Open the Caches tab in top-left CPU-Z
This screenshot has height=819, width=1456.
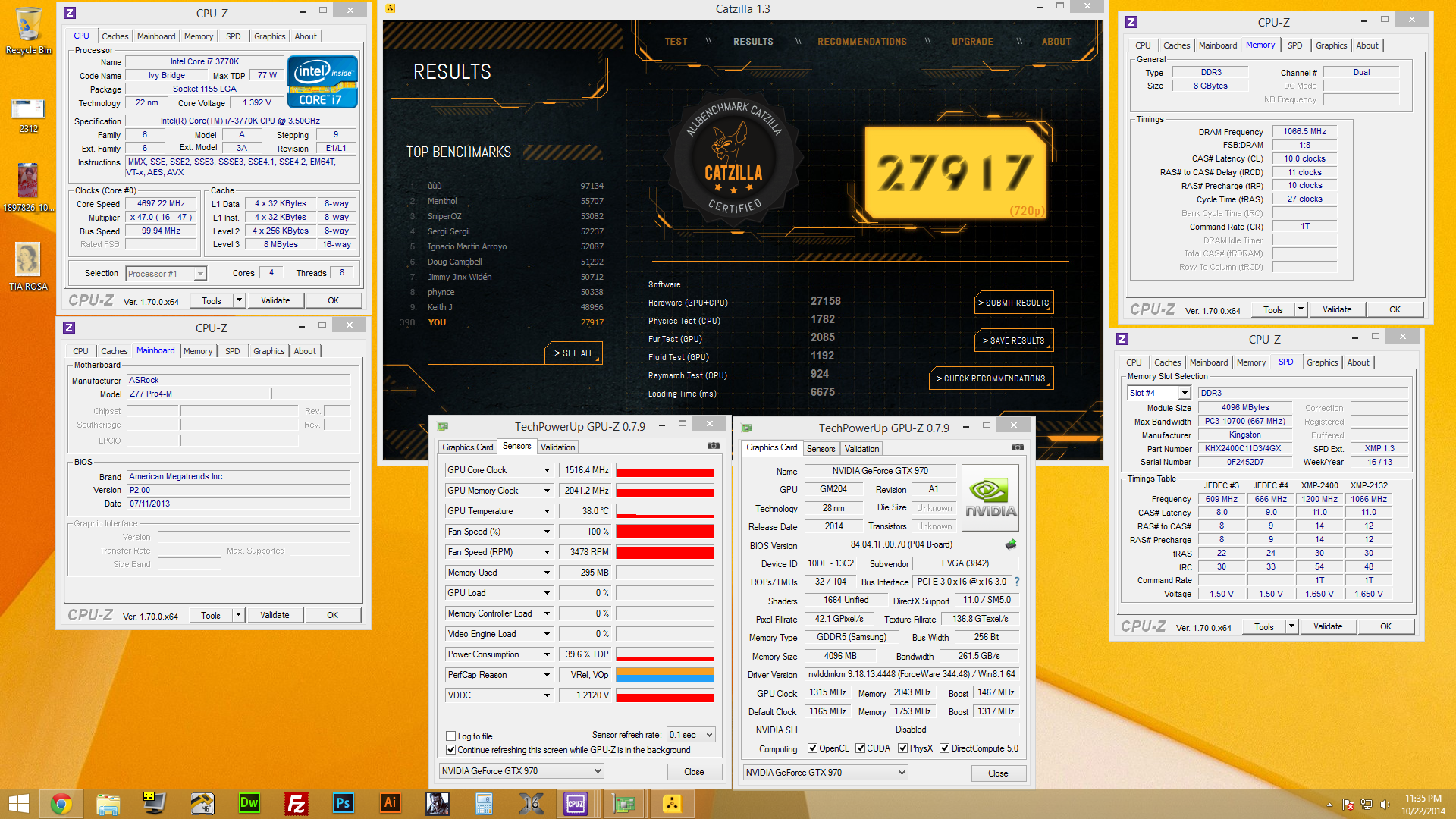(x=115, y=36)
